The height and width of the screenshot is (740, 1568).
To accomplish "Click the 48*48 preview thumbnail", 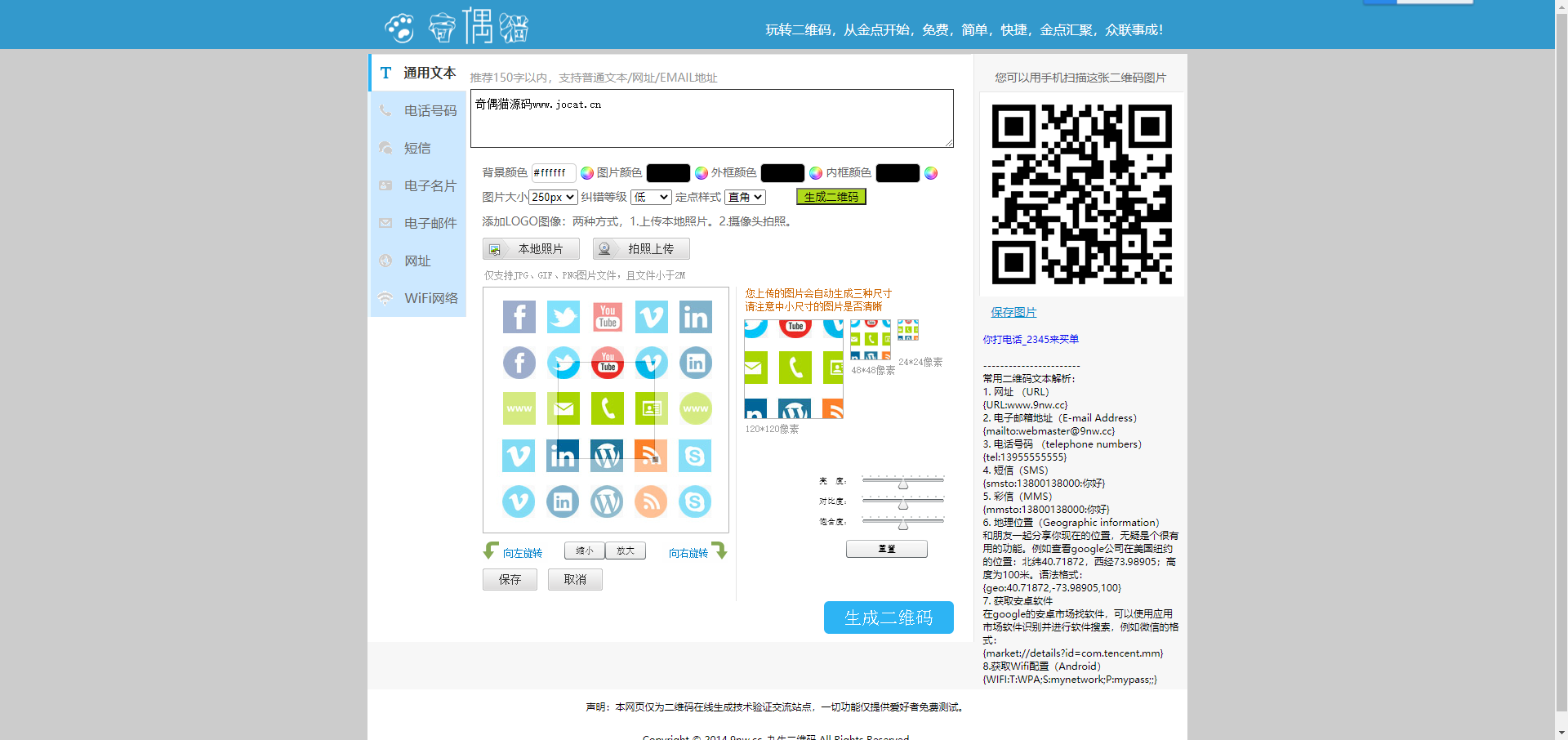I will coord(871,340).
